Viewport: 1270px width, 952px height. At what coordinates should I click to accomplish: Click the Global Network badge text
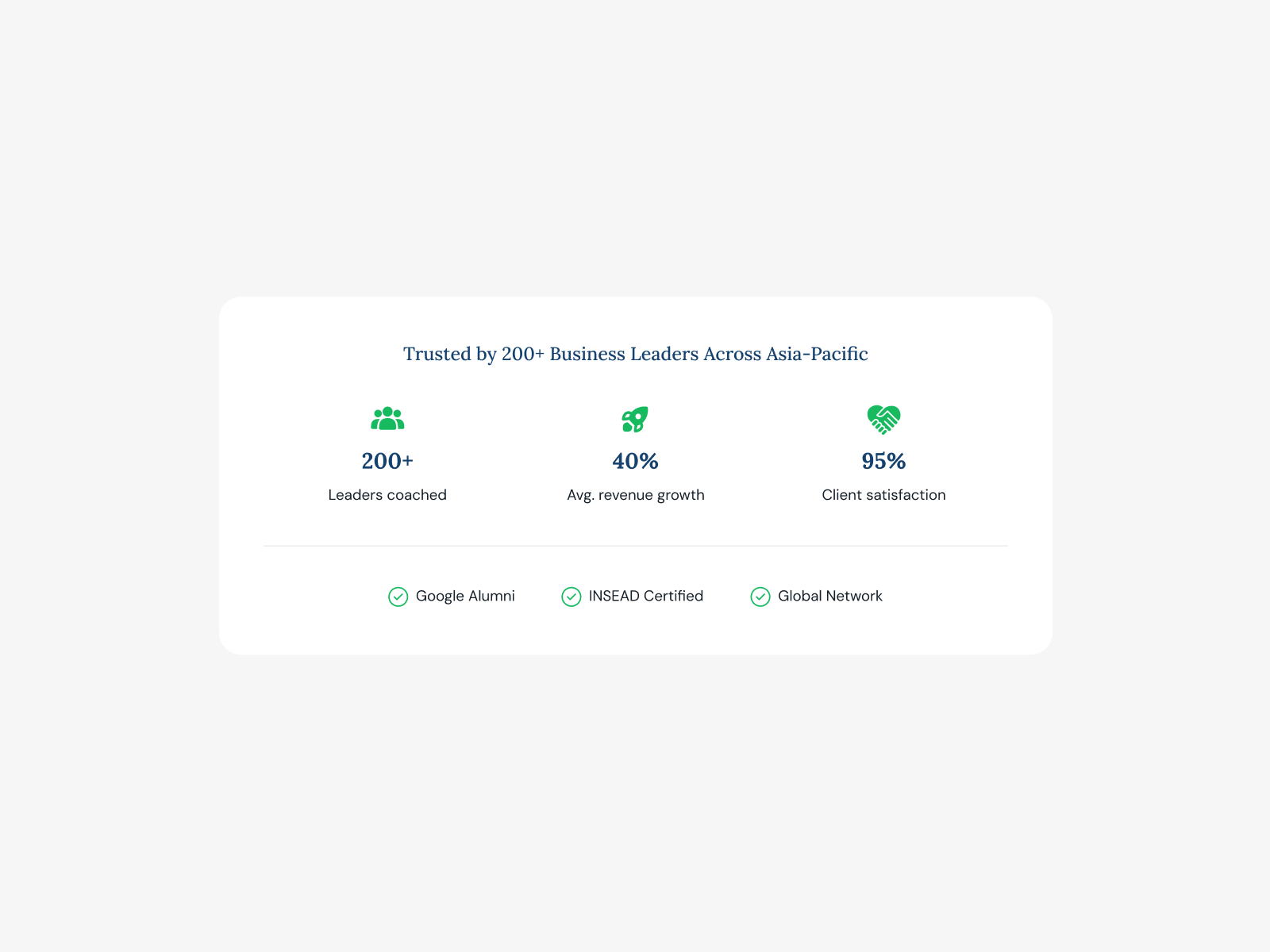tap(830, 596)
